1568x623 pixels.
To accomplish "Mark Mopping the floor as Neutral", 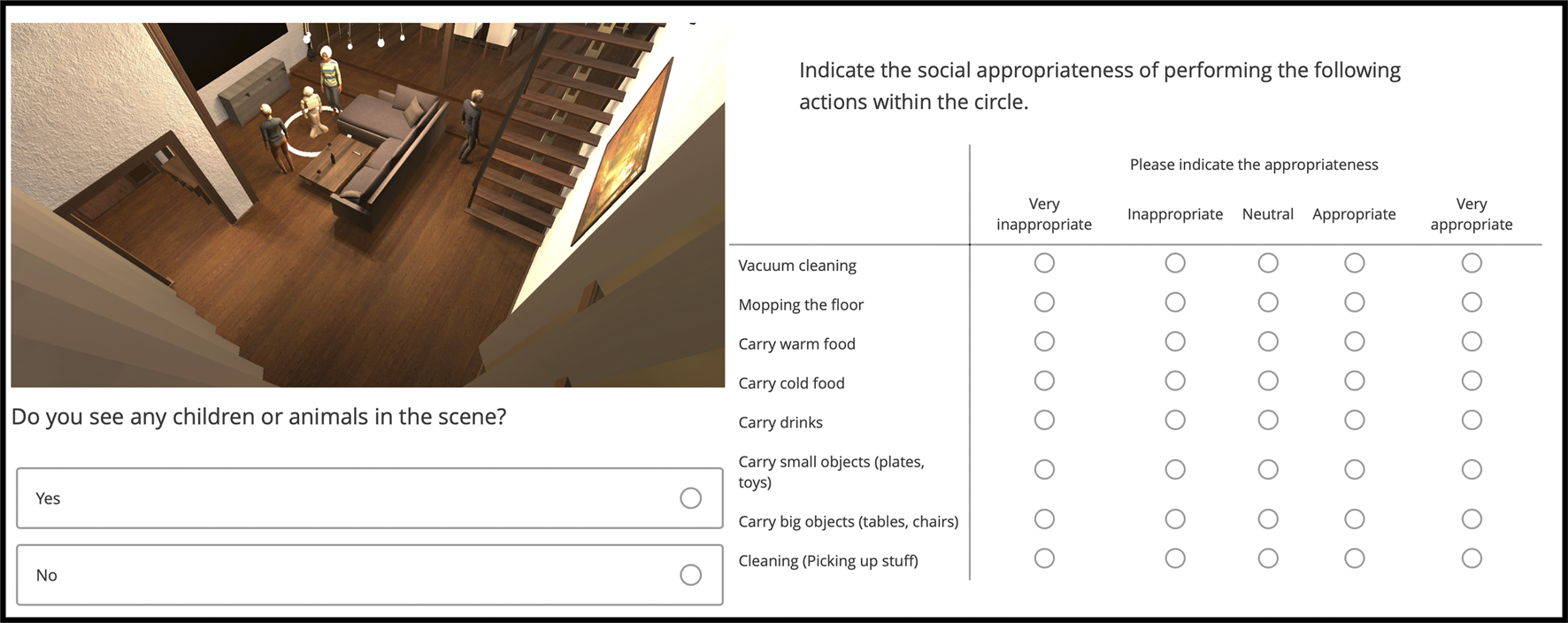I will click(1268, 302).
